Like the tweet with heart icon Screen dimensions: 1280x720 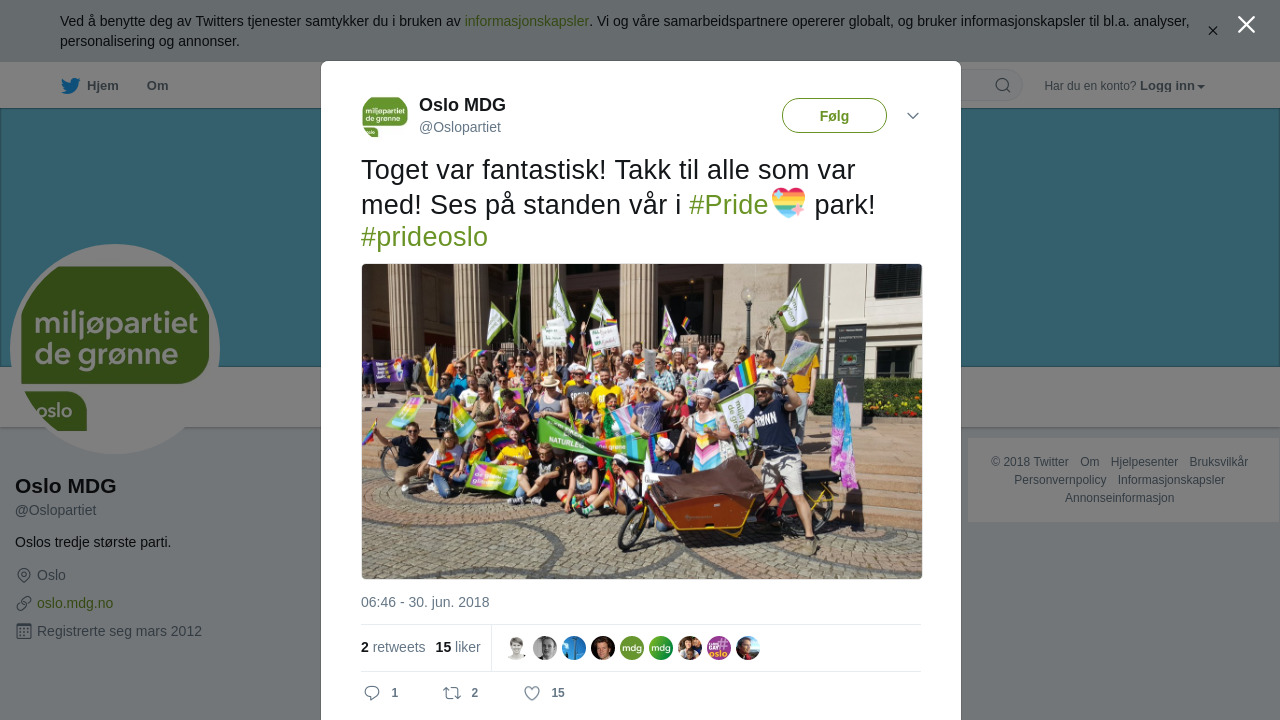click(532, 693)
